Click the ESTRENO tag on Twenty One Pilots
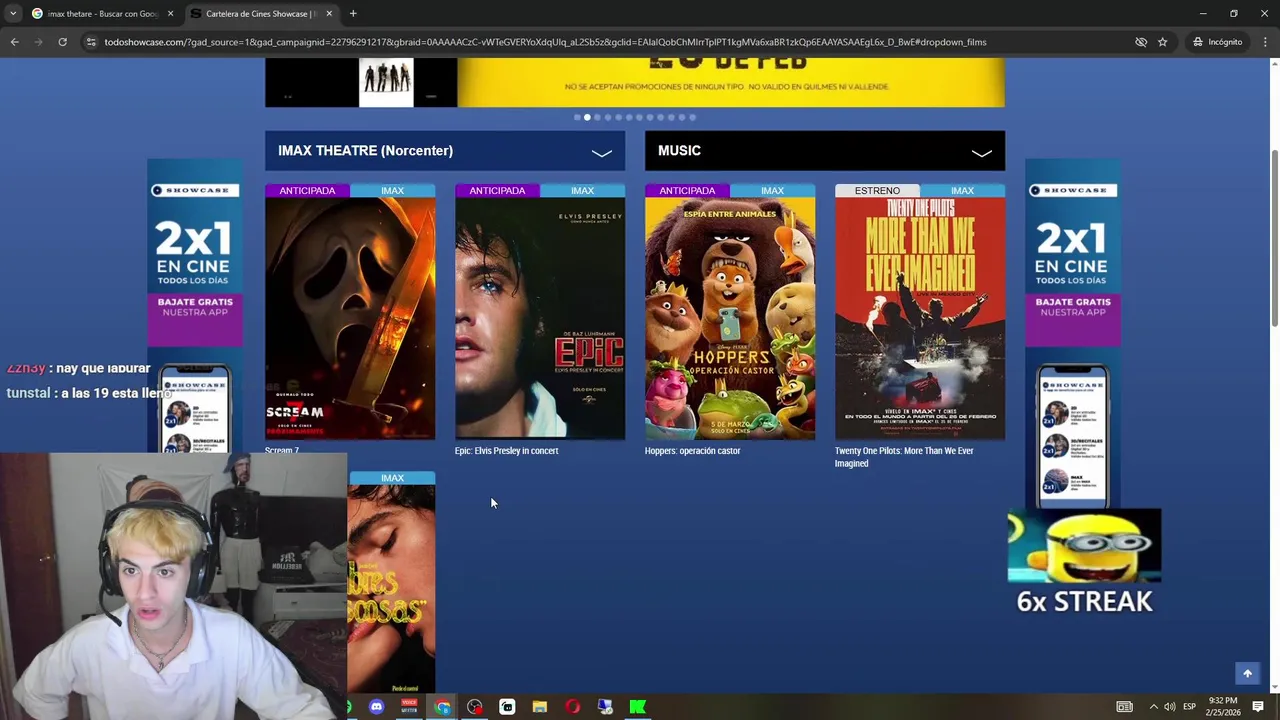 [x=877, y=191]
